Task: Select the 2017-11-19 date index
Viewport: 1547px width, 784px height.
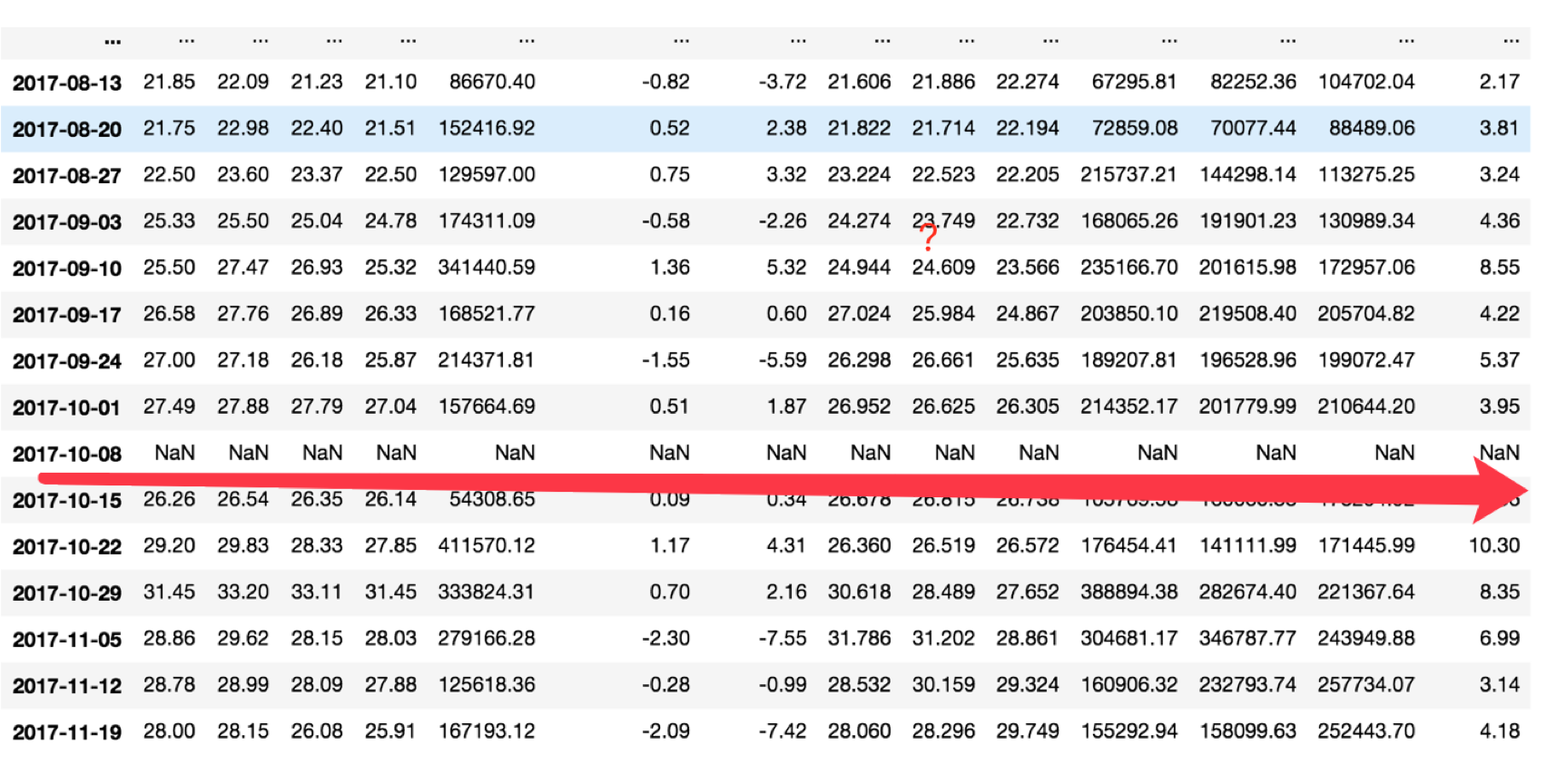Action: (x=67, y=732)
